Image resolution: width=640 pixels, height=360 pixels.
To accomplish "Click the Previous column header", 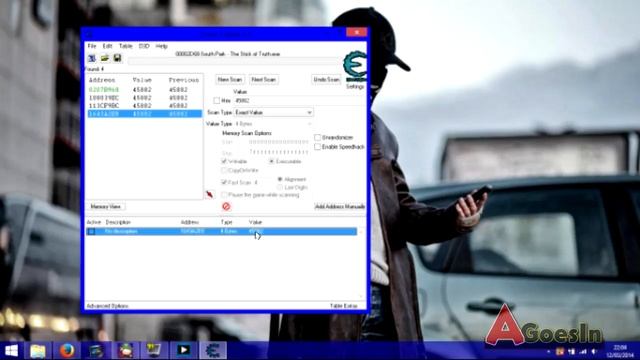I will tap(184, 80).
